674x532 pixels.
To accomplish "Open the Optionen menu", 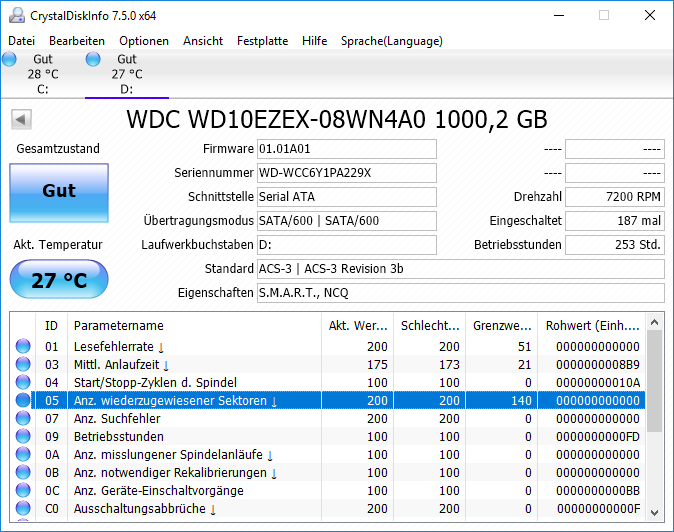I will [144, 41].
